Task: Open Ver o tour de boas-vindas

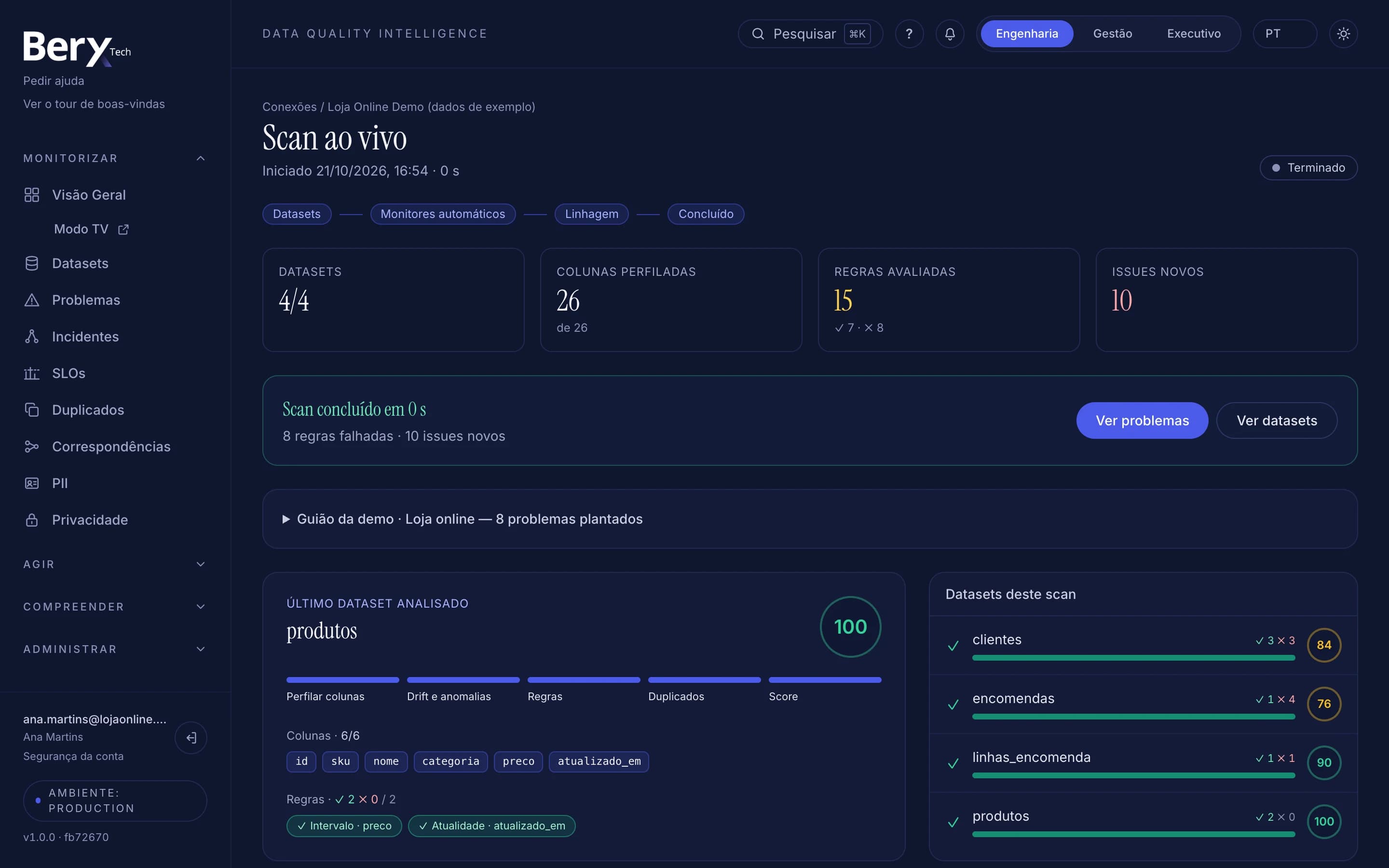Action: pyautogui.click(x=94, y=104)
